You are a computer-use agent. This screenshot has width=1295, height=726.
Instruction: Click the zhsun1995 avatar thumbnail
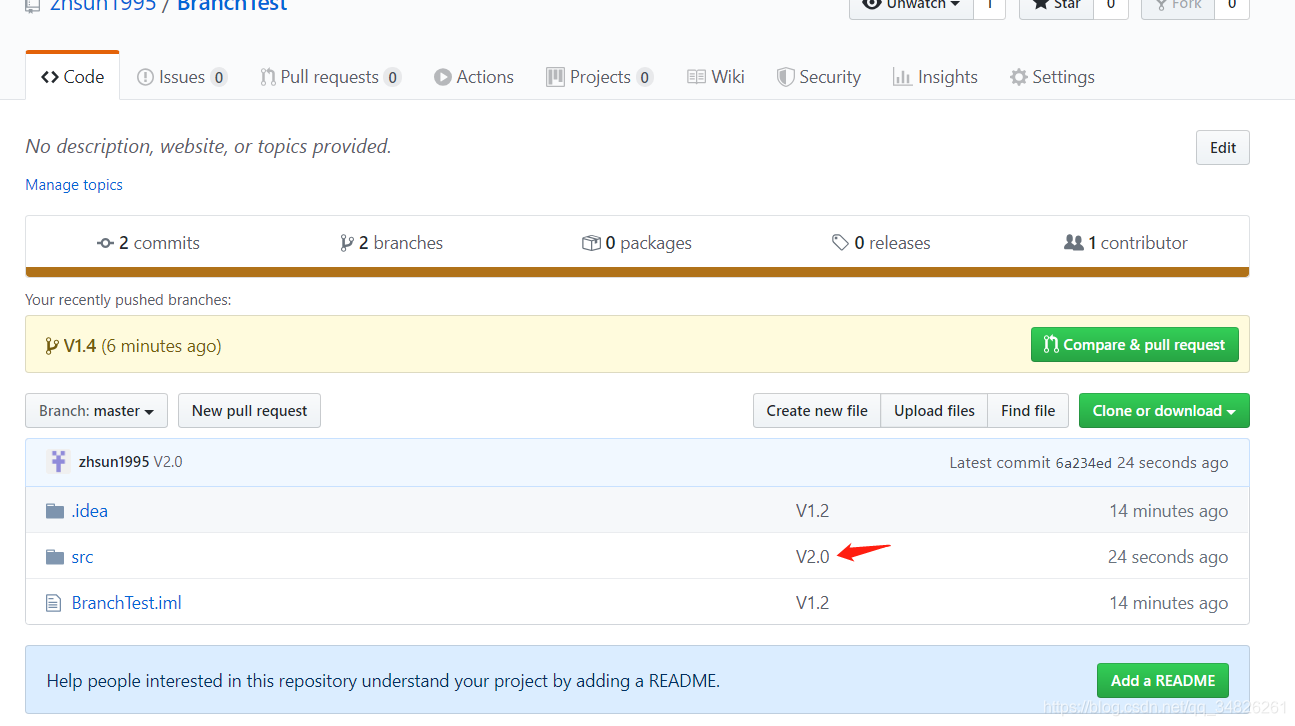click(x=58, y=462)
